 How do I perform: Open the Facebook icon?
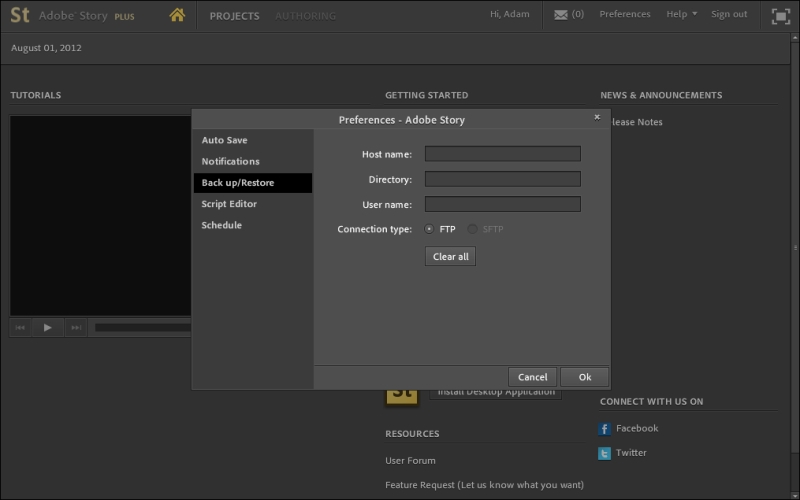pos(604,429)
